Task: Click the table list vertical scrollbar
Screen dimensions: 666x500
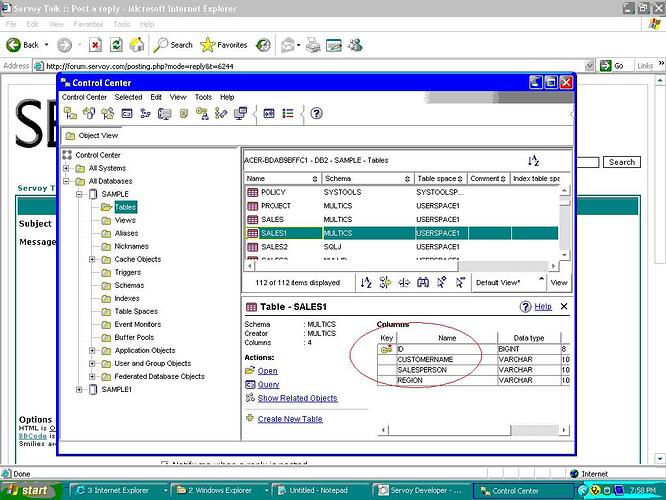Action: [564, 223]
